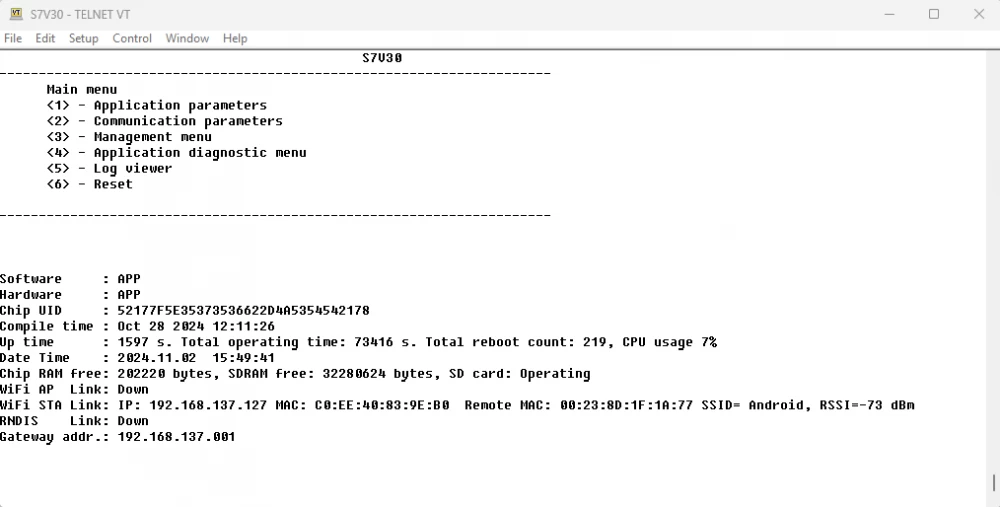The width and height of the screenshot is (1000, 507).
Task: Click the Management menu line
Action: click(x=129, y=136)
